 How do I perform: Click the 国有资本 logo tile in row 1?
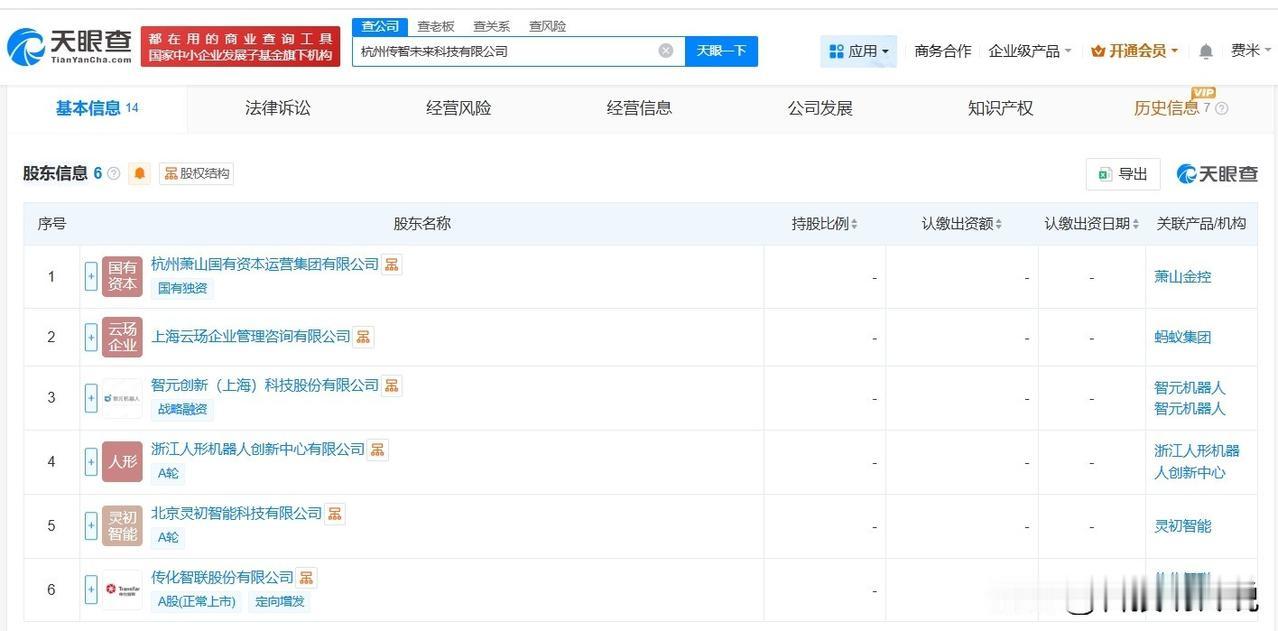pyautogui.click(x=123, y=276)
